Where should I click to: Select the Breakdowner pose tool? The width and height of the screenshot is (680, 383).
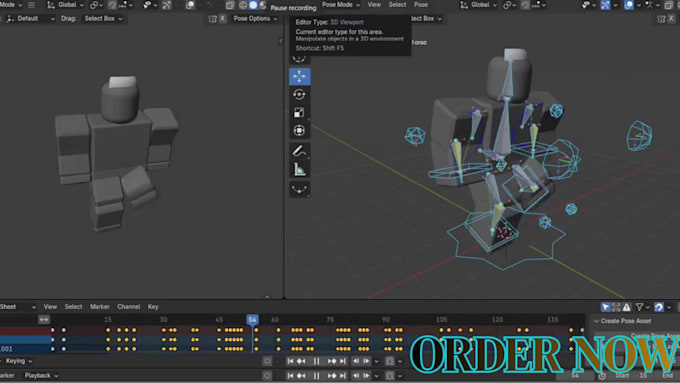(299, 190)
